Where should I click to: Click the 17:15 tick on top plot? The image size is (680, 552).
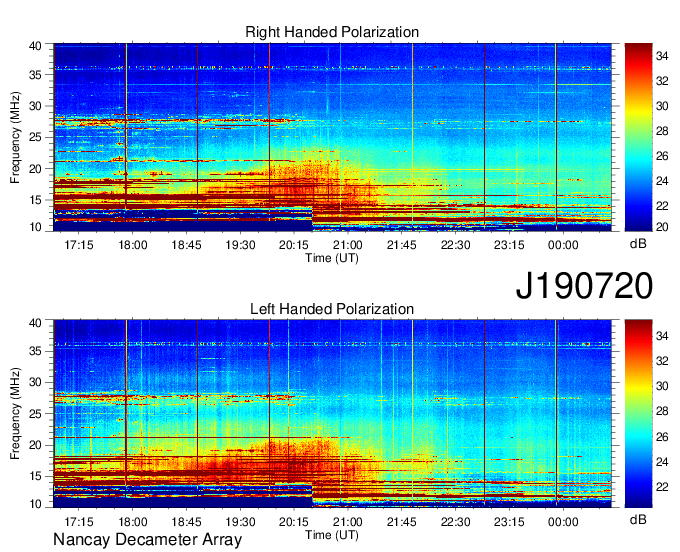click(x=79, y=245)
